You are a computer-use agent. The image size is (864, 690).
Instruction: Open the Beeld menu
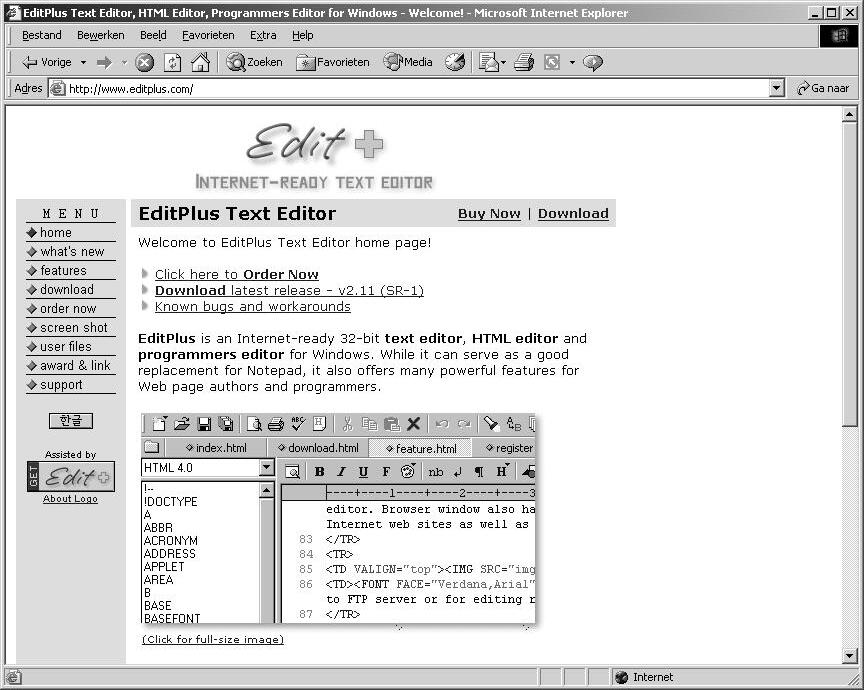point(153,35)
